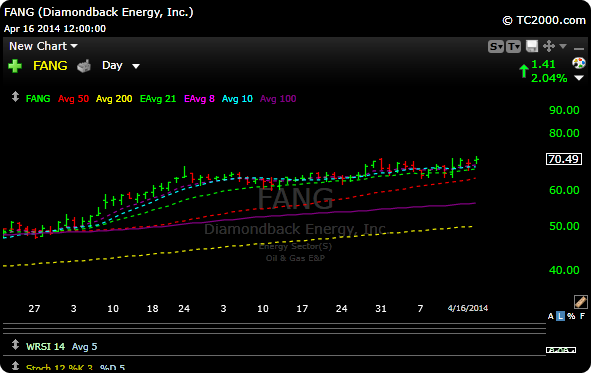Toggle percent scale button

click(571, 316)
